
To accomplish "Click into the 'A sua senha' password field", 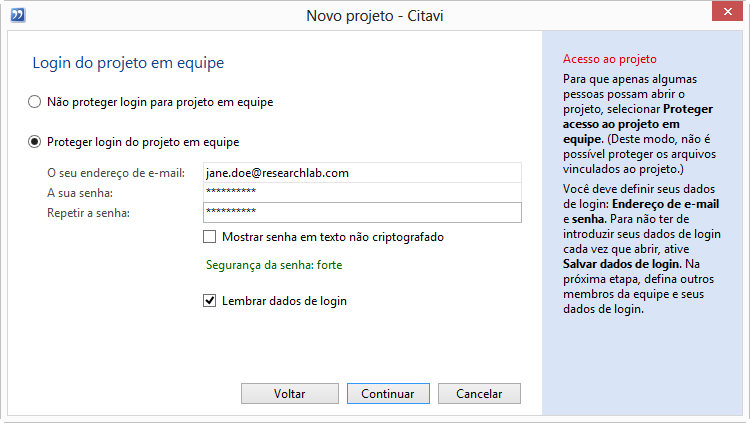I will [362, 192].
